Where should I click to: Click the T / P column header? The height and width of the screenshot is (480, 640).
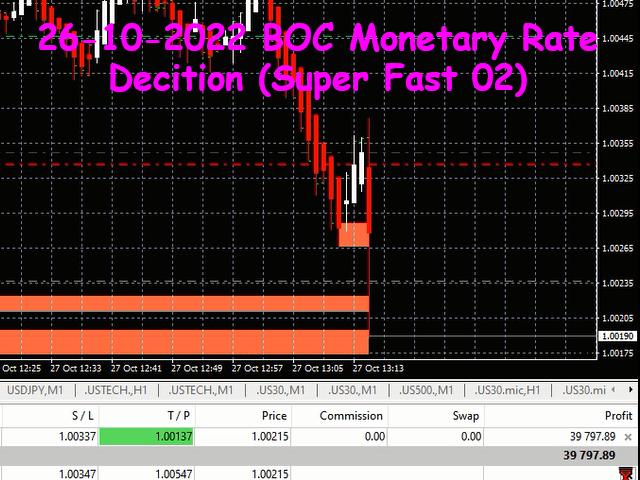pos(179,416)
